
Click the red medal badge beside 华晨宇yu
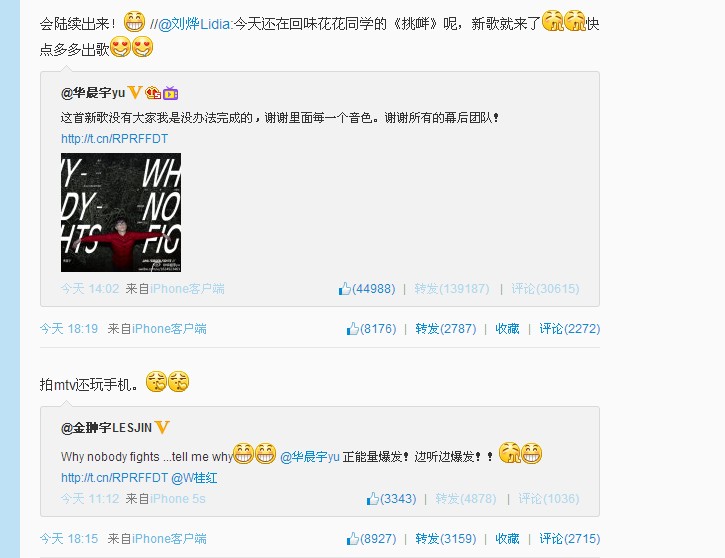pos(153,93)
